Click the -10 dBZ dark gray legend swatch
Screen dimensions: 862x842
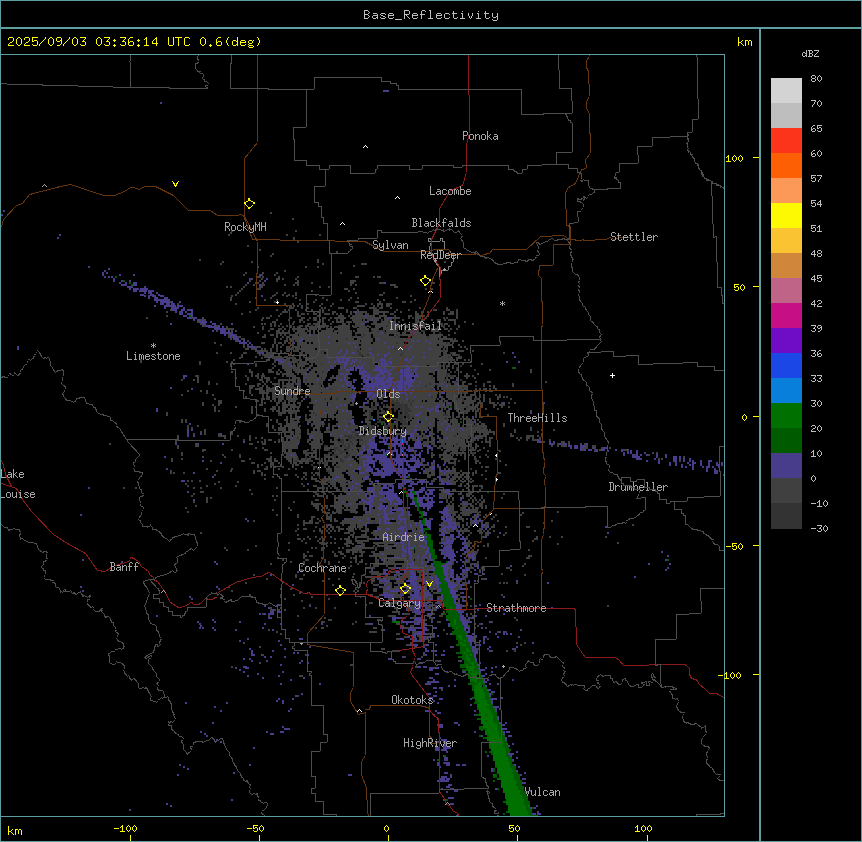point(786,516)
